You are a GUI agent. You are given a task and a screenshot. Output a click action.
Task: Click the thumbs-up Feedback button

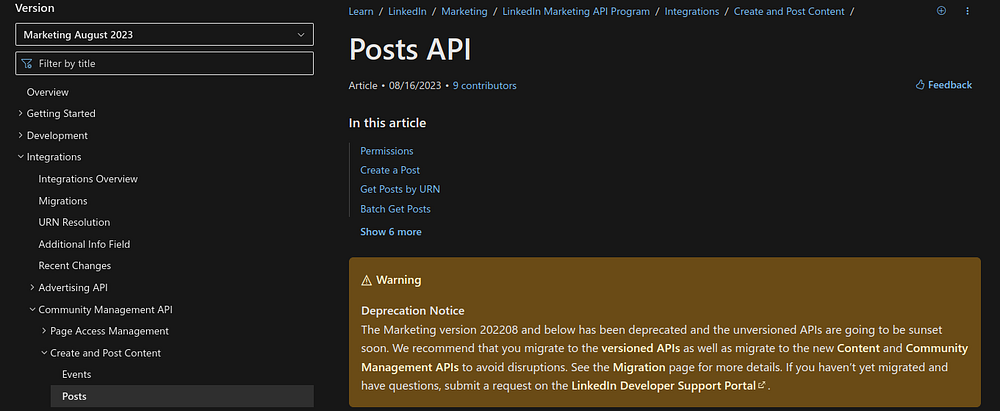944,85
